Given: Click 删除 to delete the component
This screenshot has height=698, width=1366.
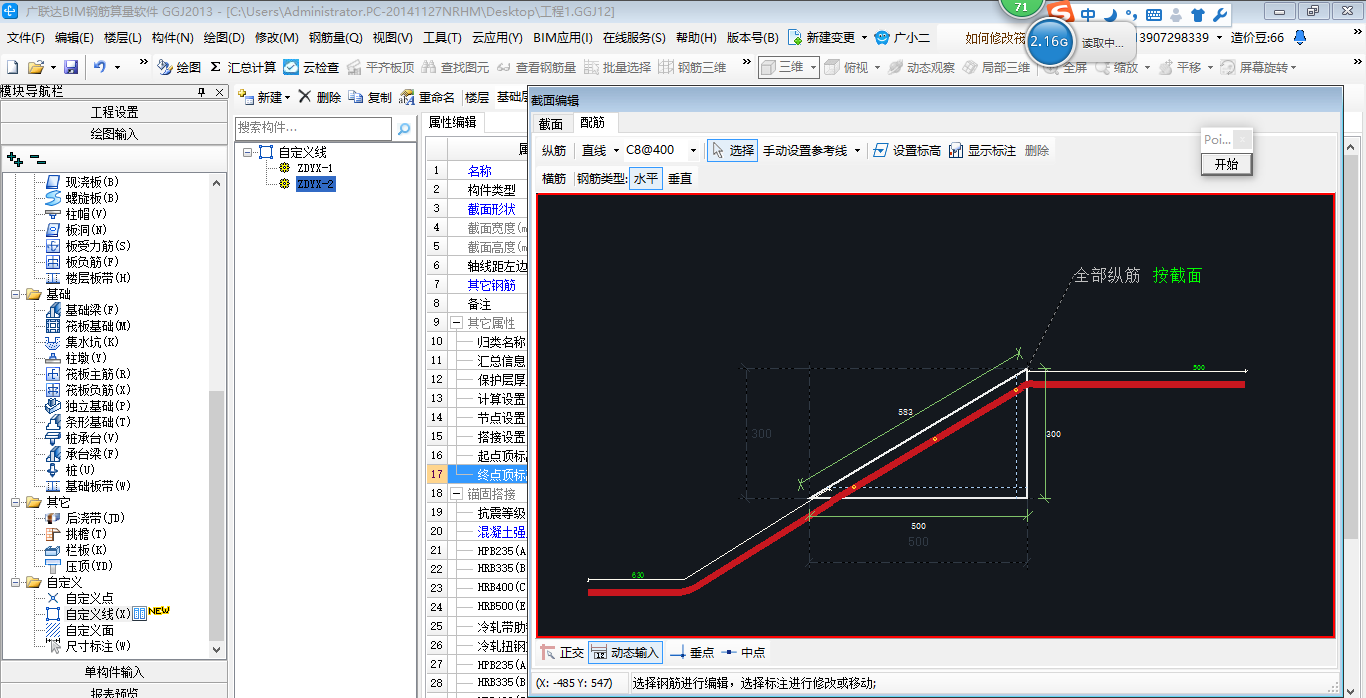Looking at the screenshot, I should 319,97.
